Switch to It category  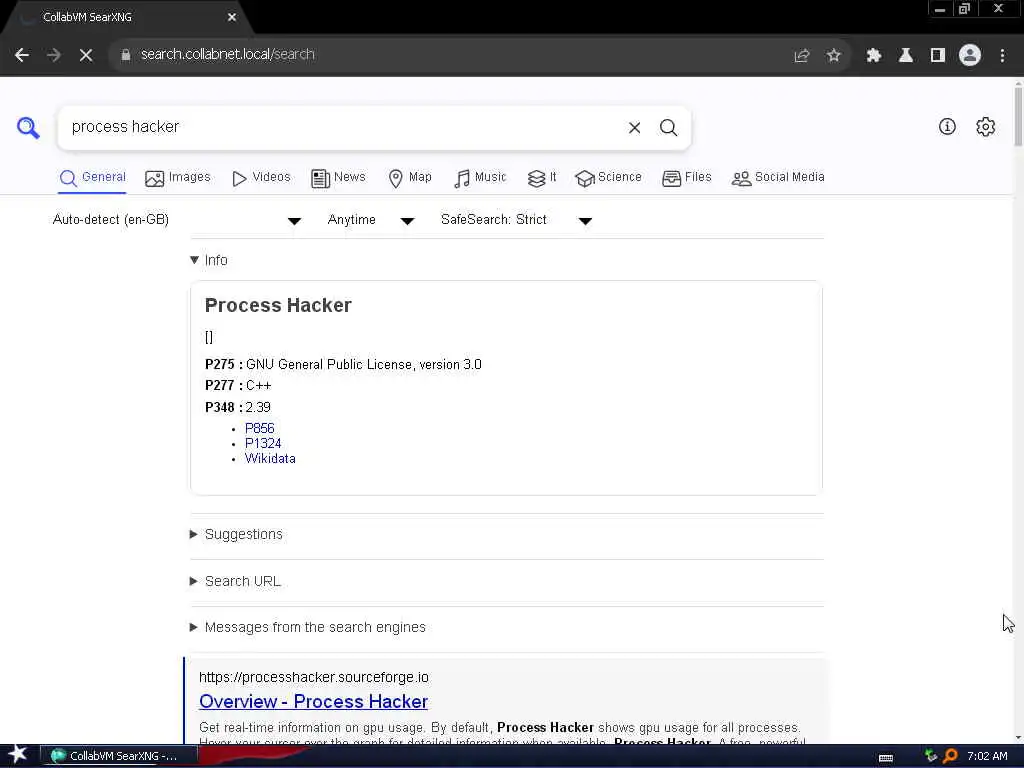click(x=542, y=178)
